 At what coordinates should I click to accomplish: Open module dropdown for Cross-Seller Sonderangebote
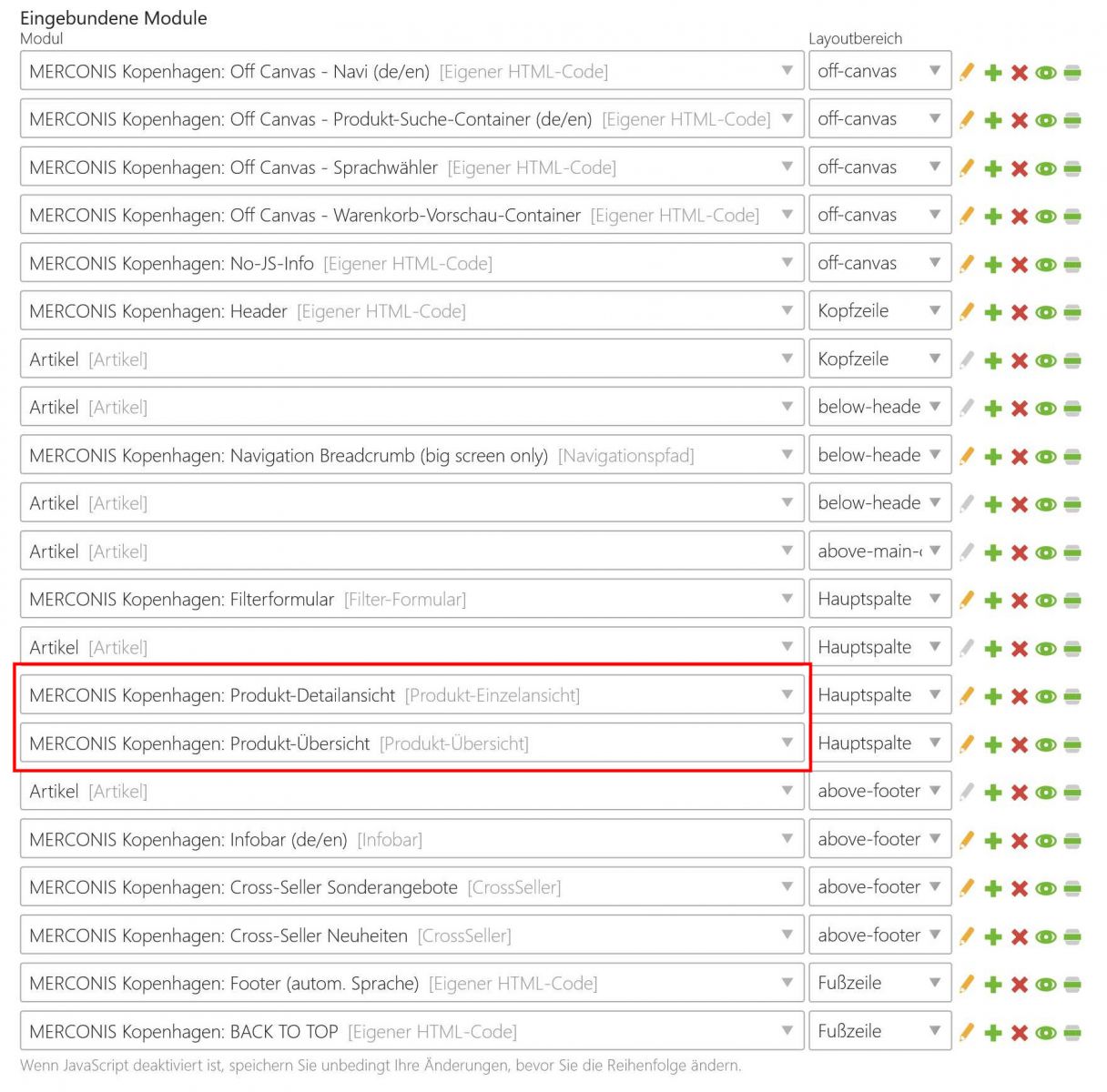(411, 887)
